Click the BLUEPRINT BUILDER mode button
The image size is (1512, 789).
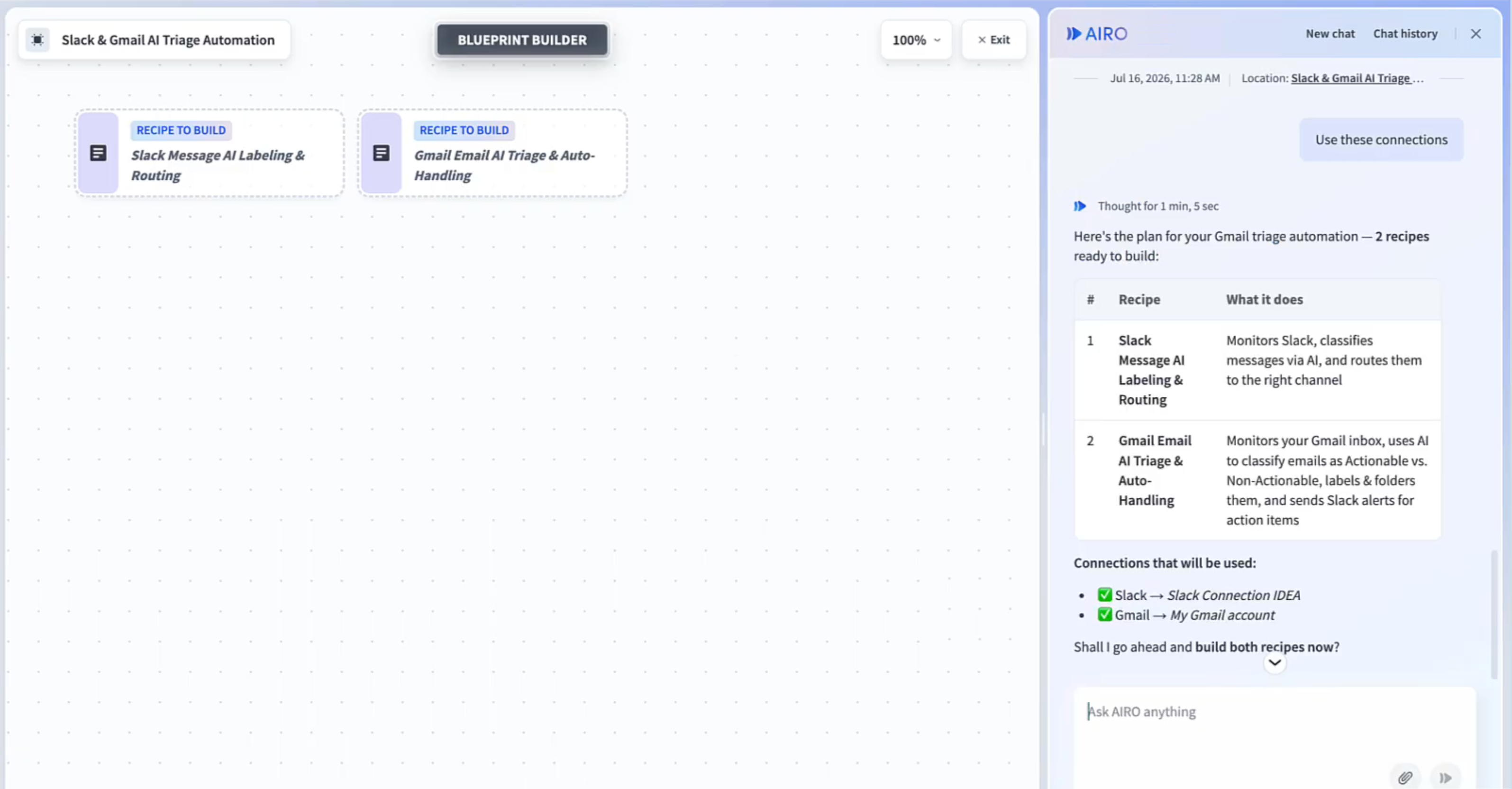click(522, 40)
